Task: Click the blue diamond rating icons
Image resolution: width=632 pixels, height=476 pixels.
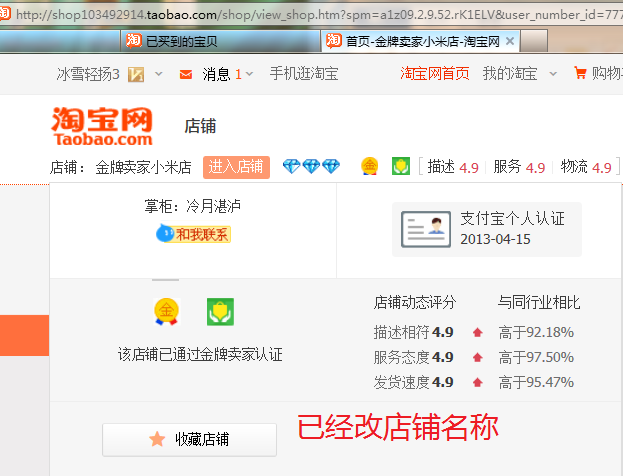Action: pos(311,166)
